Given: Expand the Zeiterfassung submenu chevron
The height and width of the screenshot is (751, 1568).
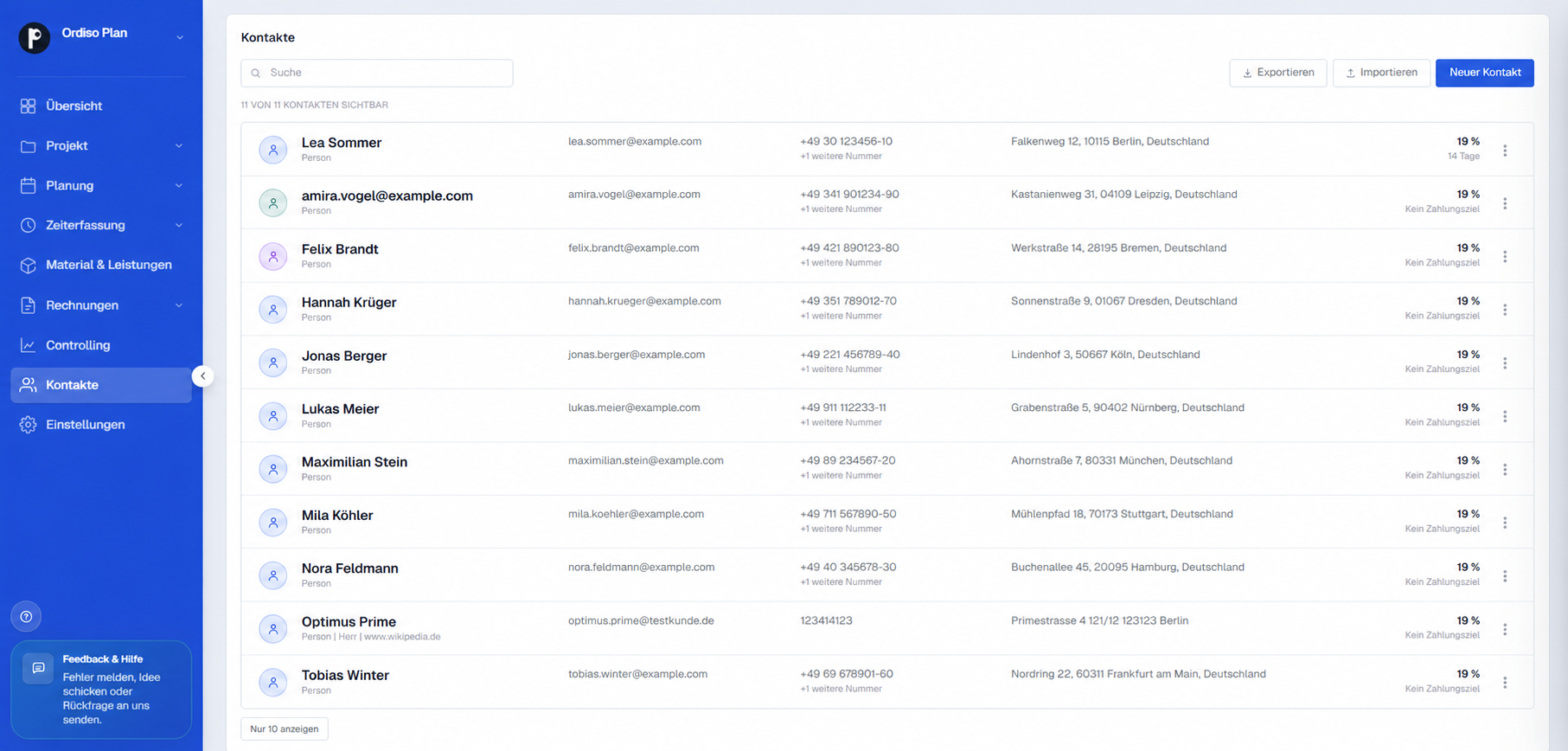Looking at the screenshot, I should 179,225.
